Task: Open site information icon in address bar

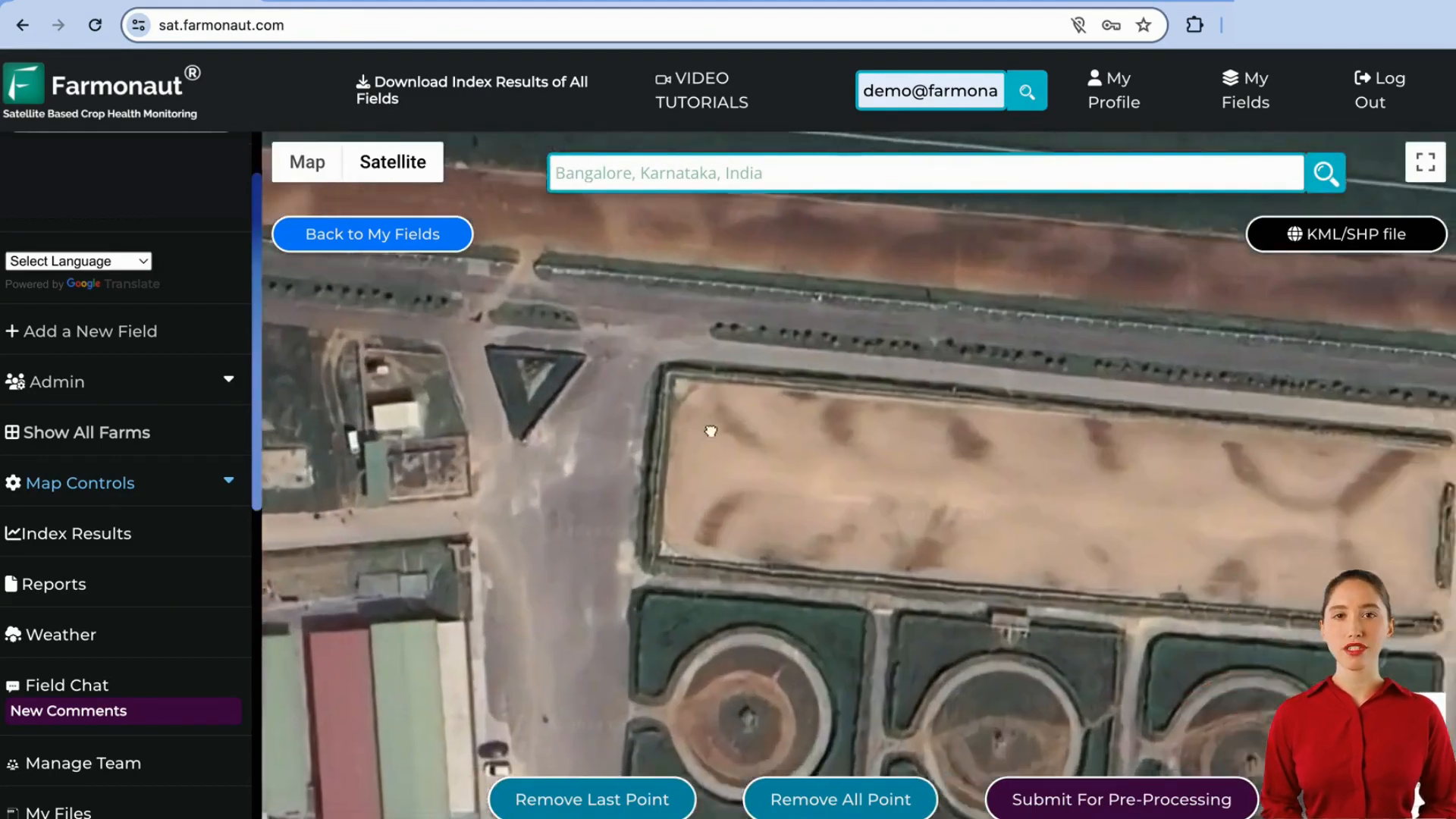Action: [x=139, y=25]
